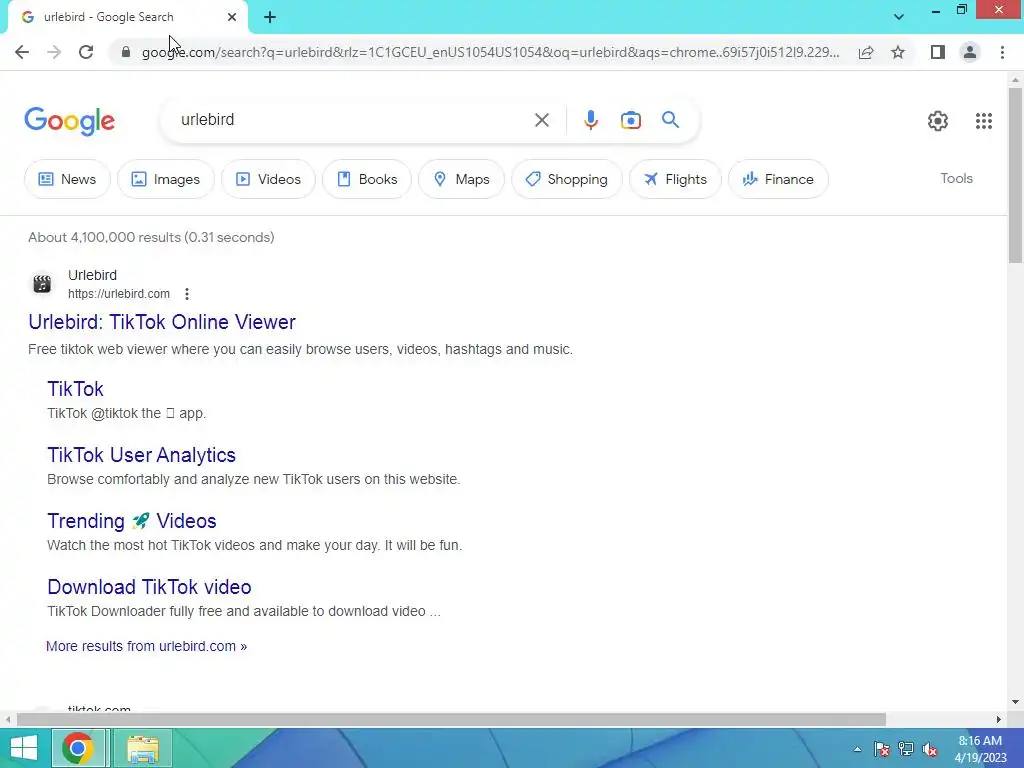View site information via the lock icon
Screen dimensions: 1024x768
click(126, 52)
